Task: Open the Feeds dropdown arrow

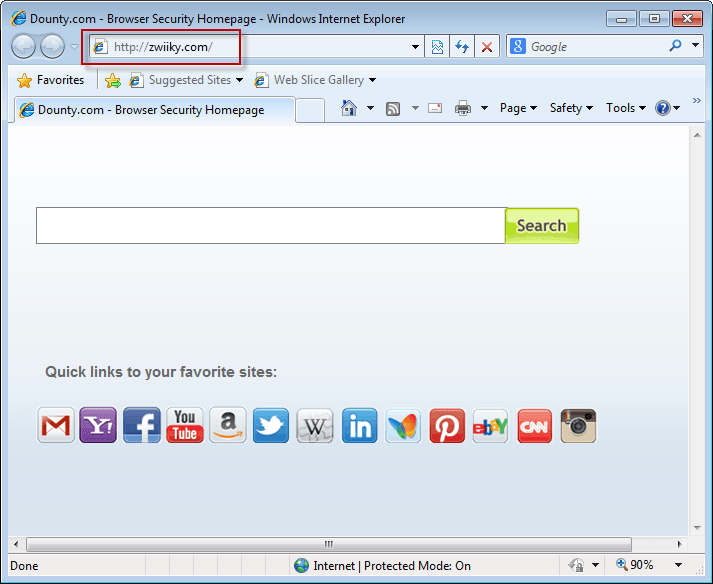Action: coord(415,108)
